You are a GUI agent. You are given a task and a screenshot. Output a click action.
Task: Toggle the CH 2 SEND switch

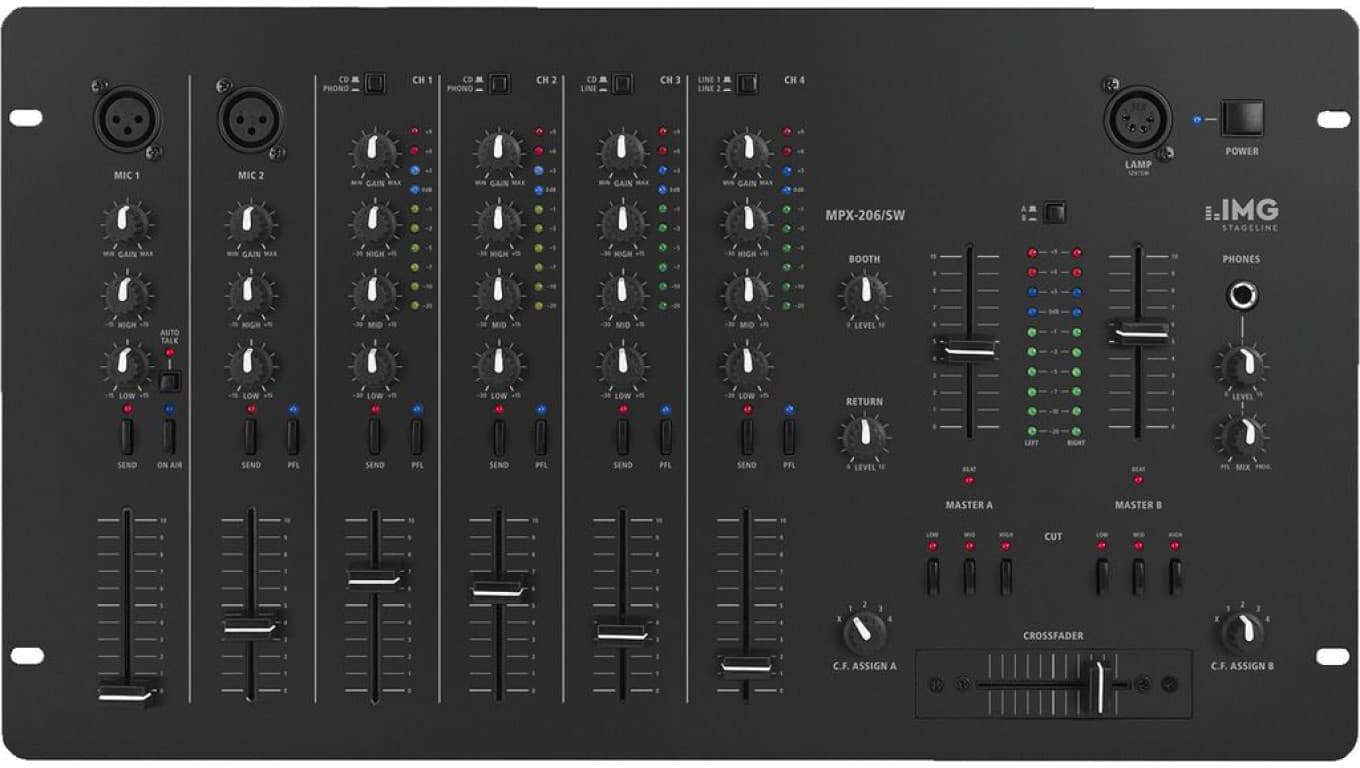[499, 437]
